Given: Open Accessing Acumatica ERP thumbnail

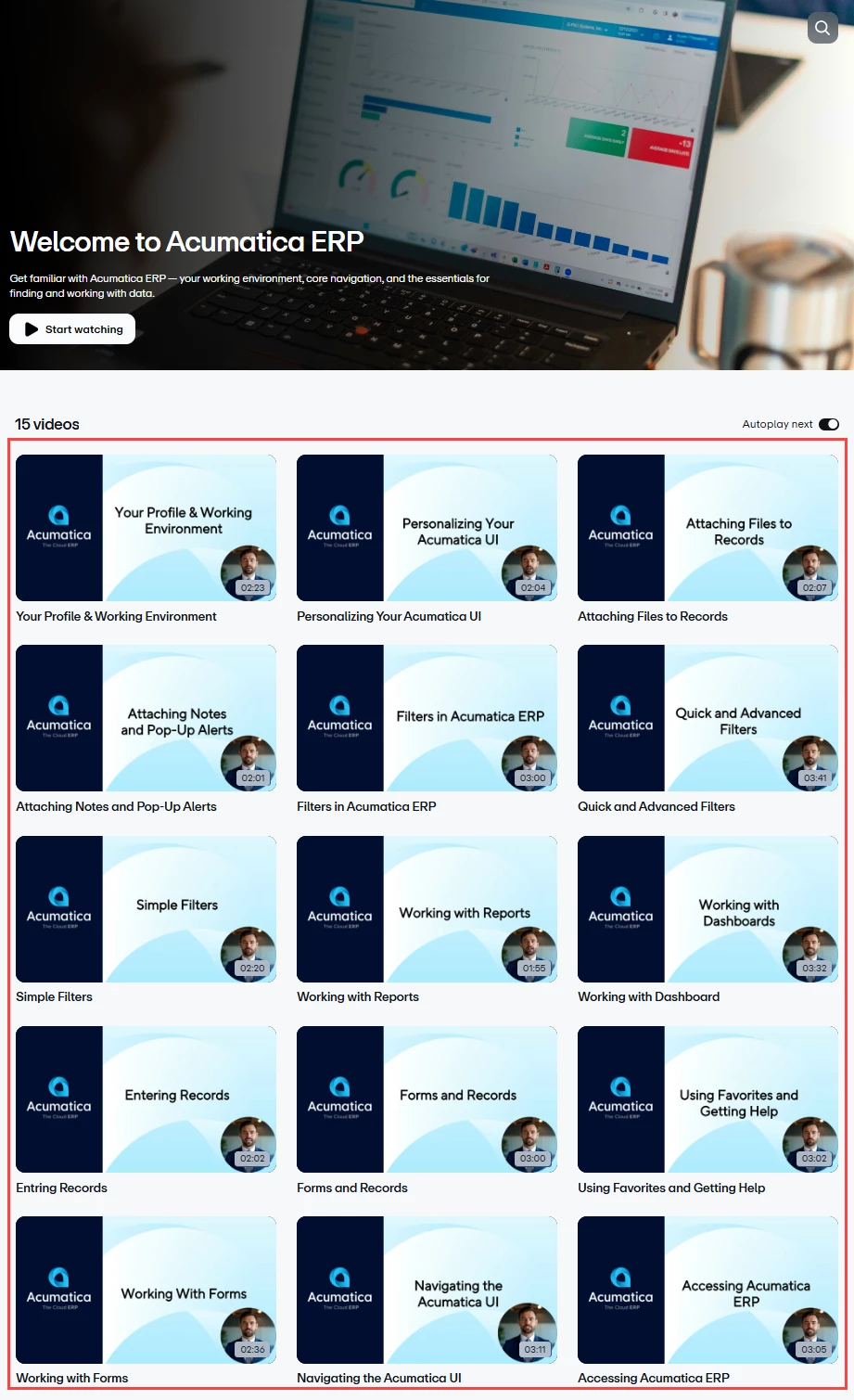Looking at the screenshot, I should [x=707, y=1290].
